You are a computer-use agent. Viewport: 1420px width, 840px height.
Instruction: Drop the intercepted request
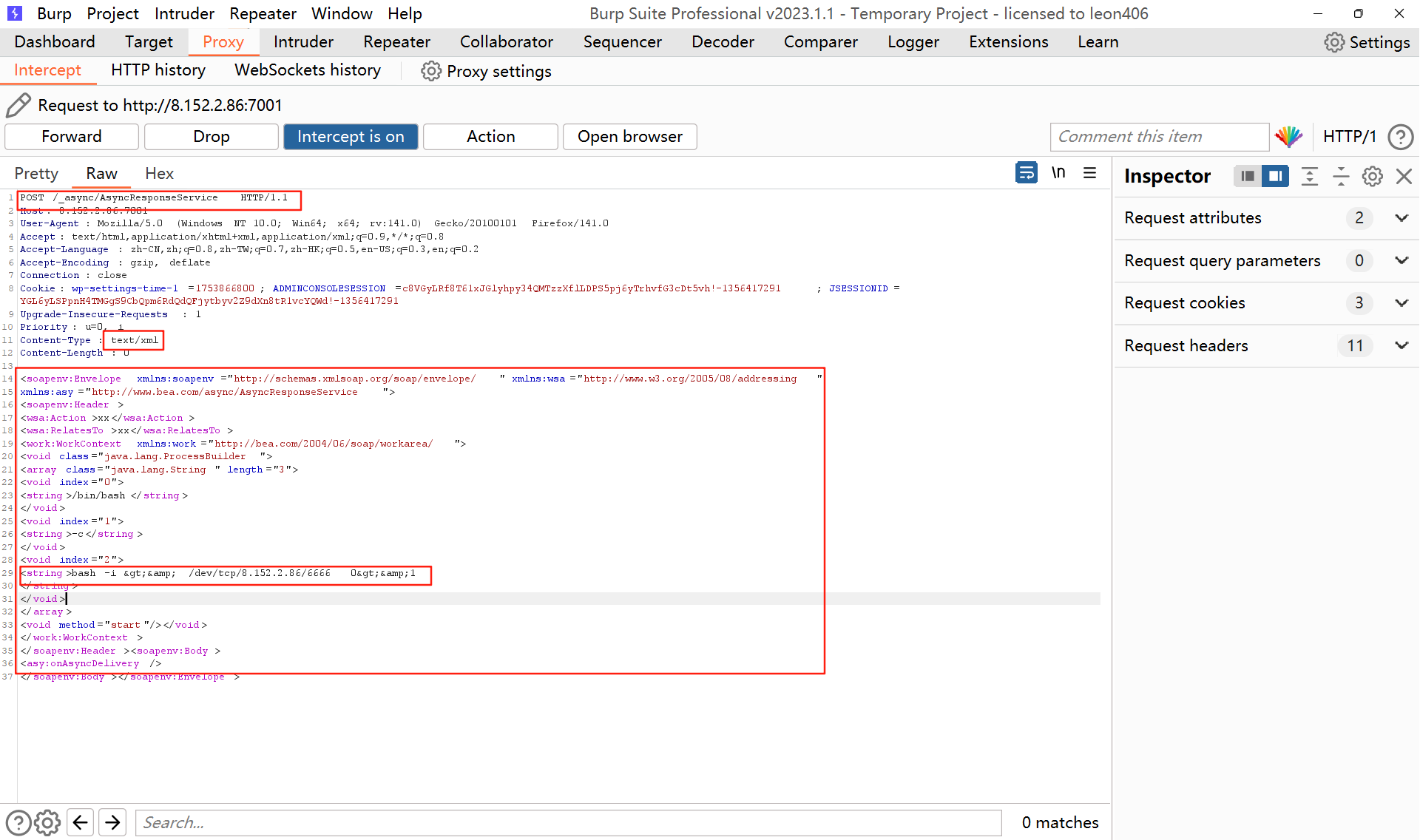pos(212,137)
